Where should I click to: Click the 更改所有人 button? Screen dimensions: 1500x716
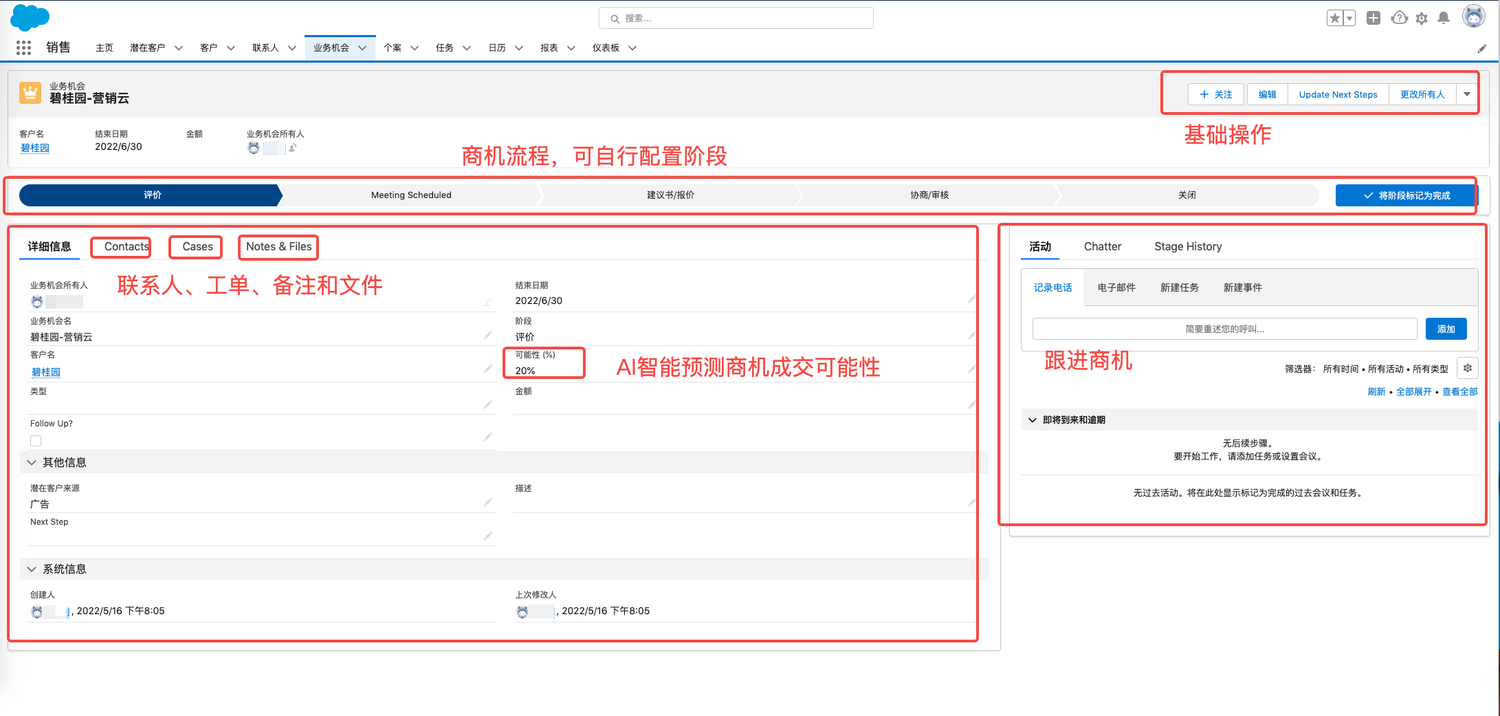tap(1422, 94)
